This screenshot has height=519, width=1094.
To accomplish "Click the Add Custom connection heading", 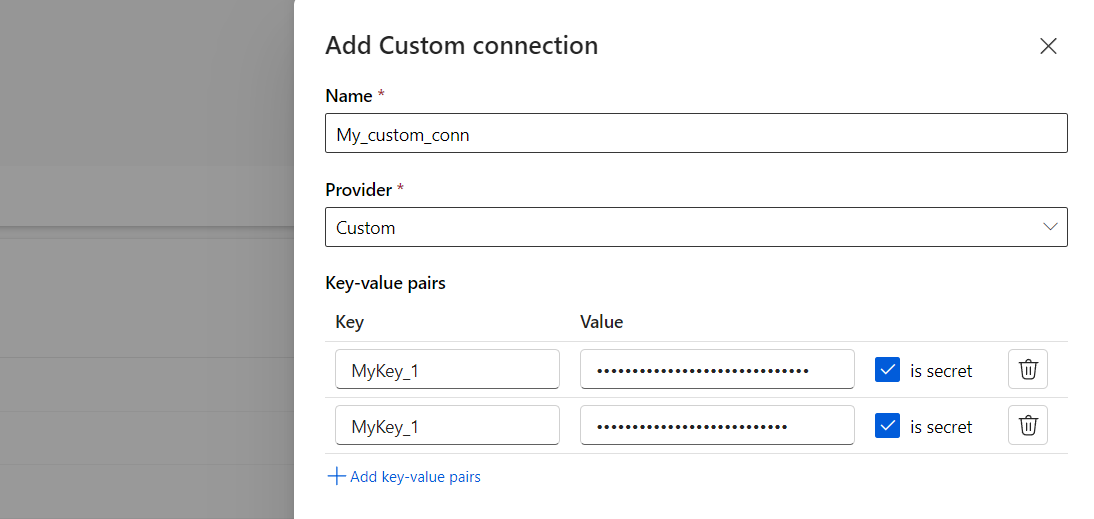I will (462, 46).
